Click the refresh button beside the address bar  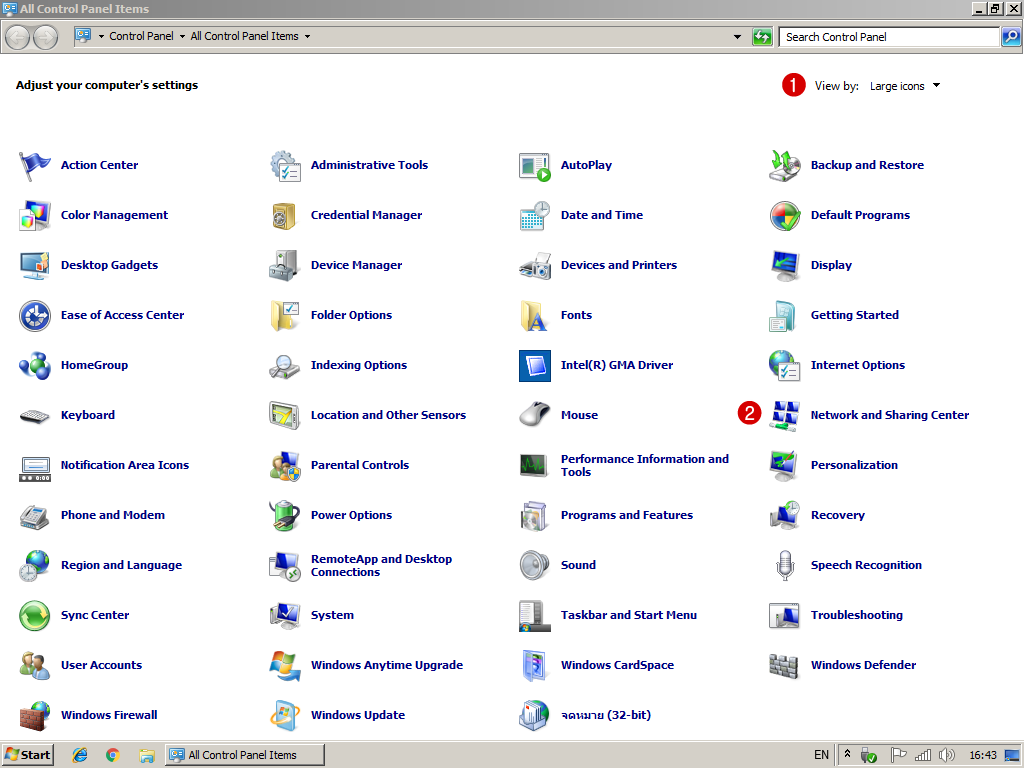coord(762,37)
